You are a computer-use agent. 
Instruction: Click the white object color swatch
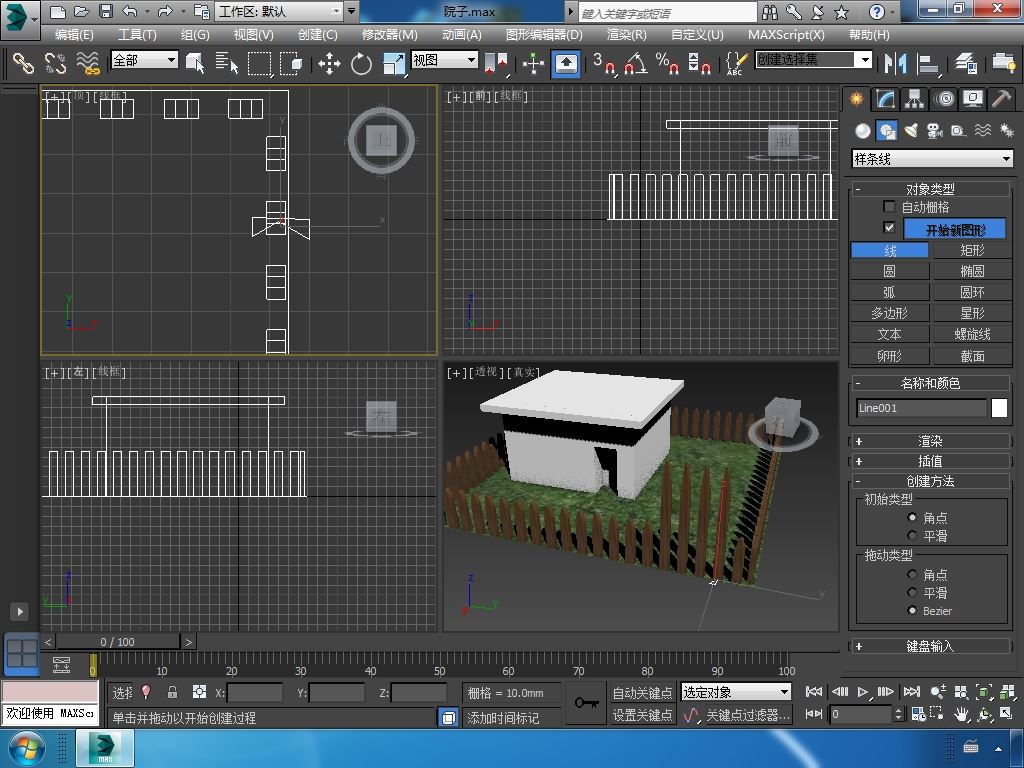click(x=999, y=408)
